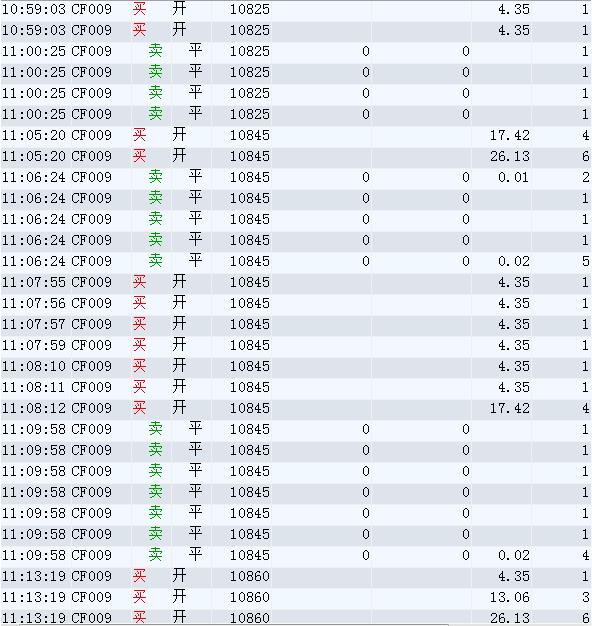Select the 11:08:12 row with fee 17.42
This screenshot has height=626, width=592.
tap(296, 408)
